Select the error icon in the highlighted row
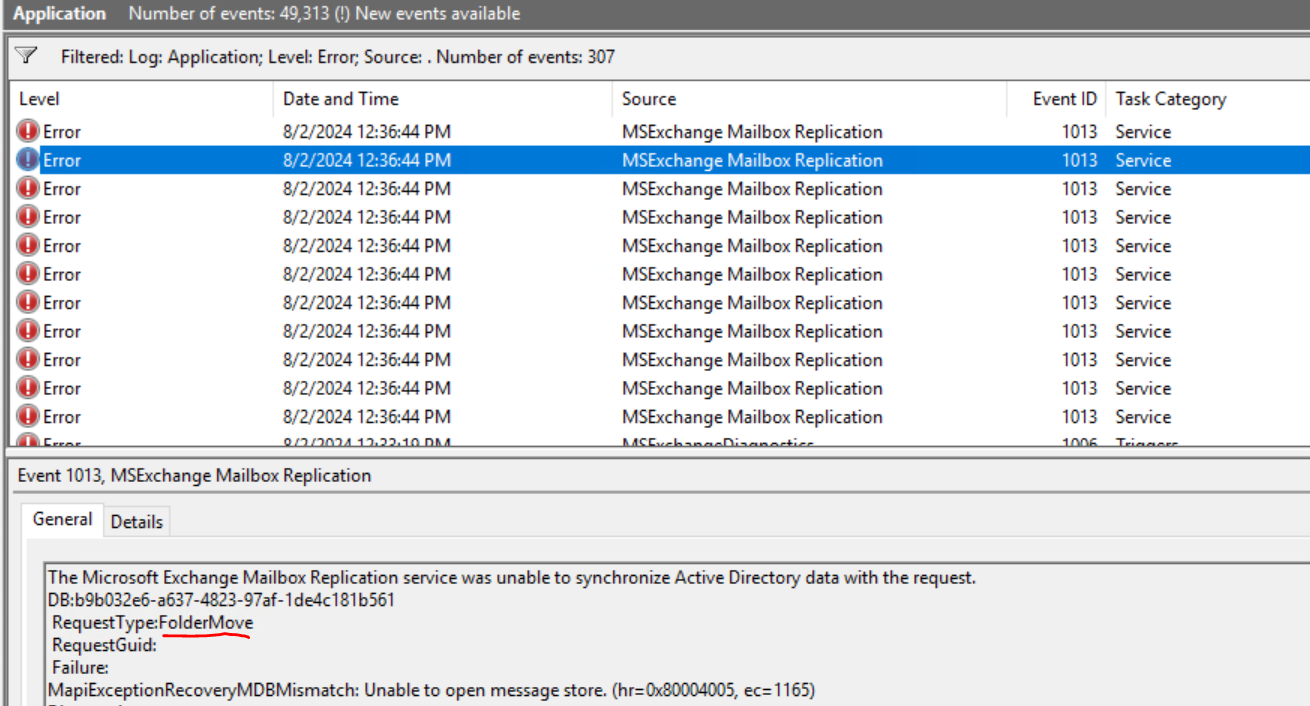 pyautogui.click(x=29, y=160)
